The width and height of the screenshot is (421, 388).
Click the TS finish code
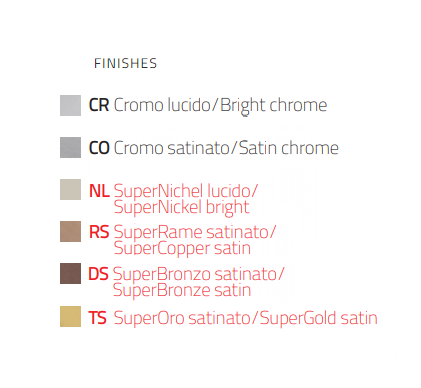click(97, 318)
